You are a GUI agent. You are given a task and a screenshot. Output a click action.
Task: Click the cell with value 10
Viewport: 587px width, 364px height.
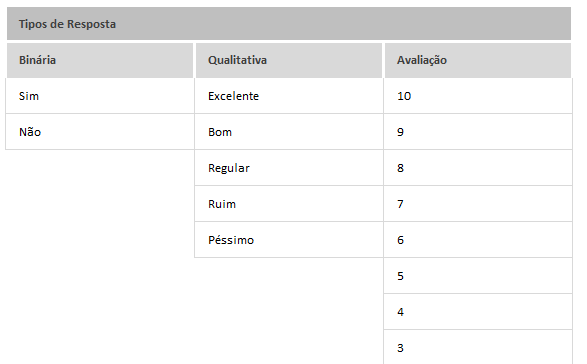tap(478, 96)
